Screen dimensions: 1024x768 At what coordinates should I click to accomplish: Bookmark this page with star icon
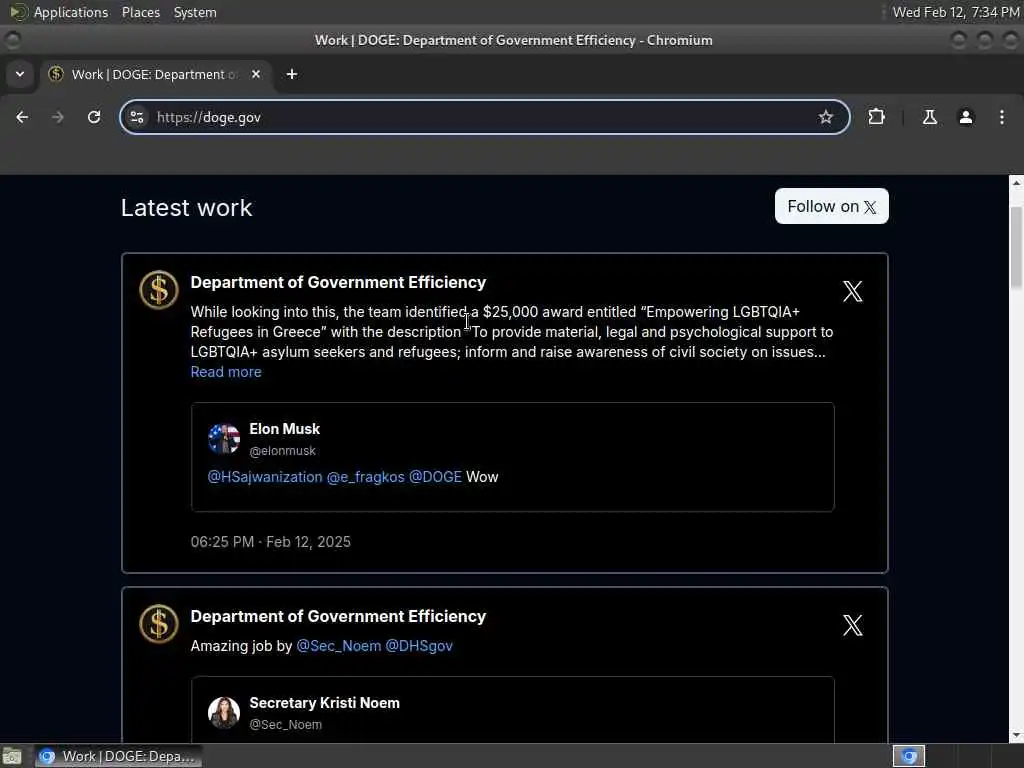click(825, 117)
